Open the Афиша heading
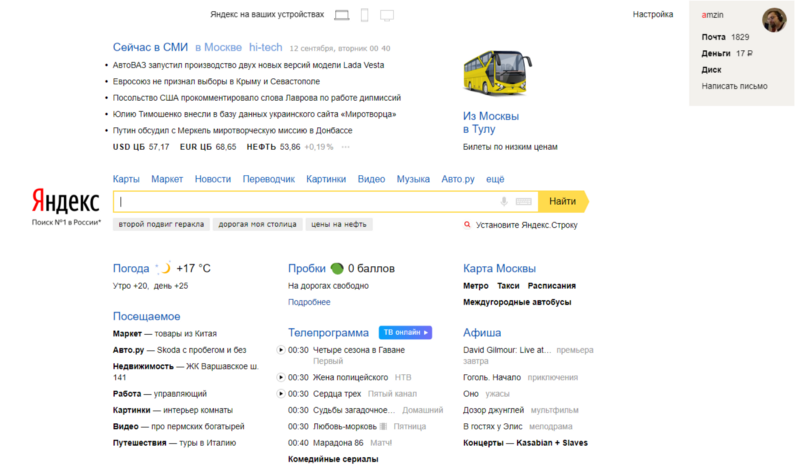This screenshot has height=467, width=800. (x=482, y=333)
